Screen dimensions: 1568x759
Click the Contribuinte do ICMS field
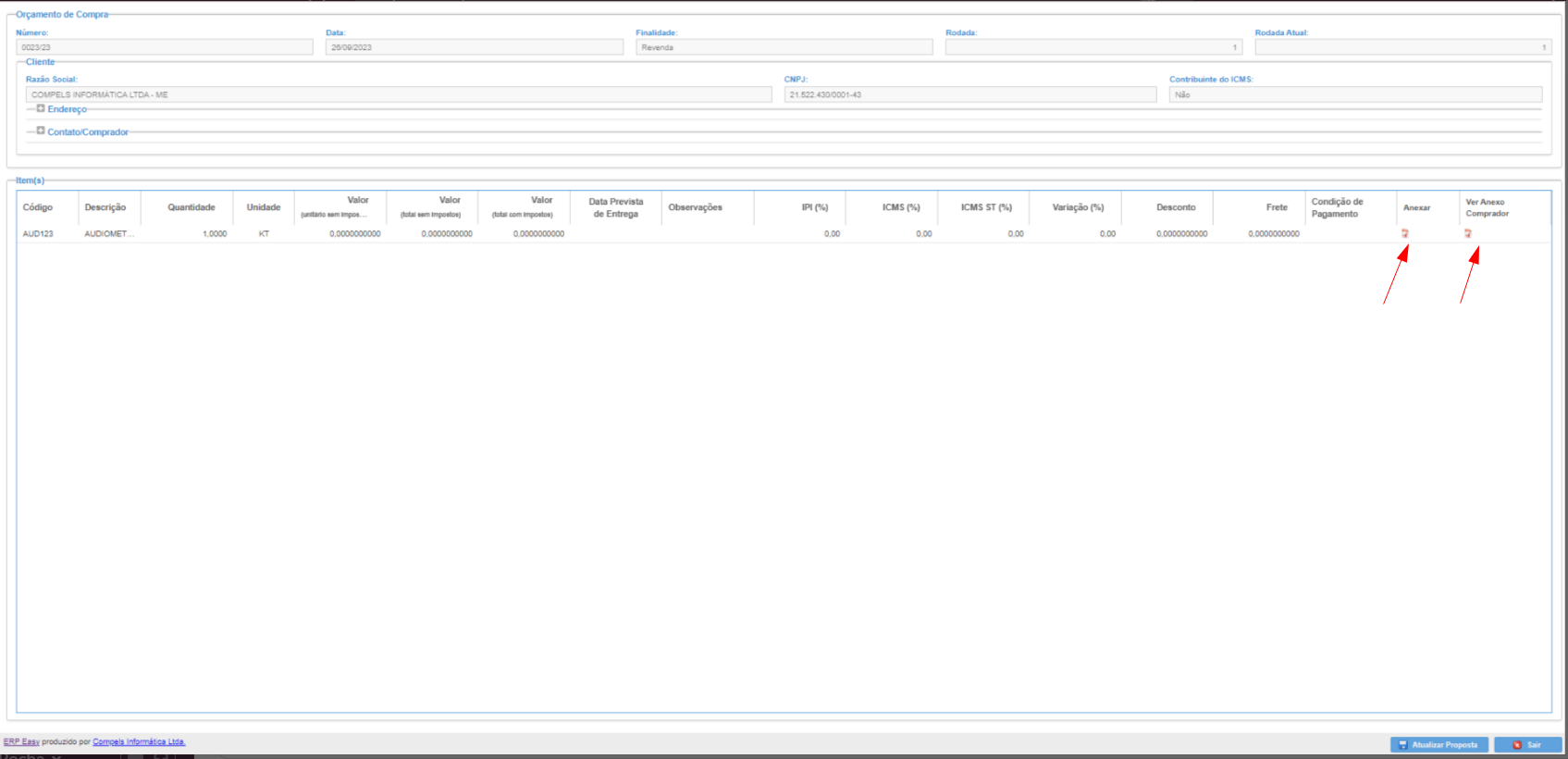point(1355,94)
